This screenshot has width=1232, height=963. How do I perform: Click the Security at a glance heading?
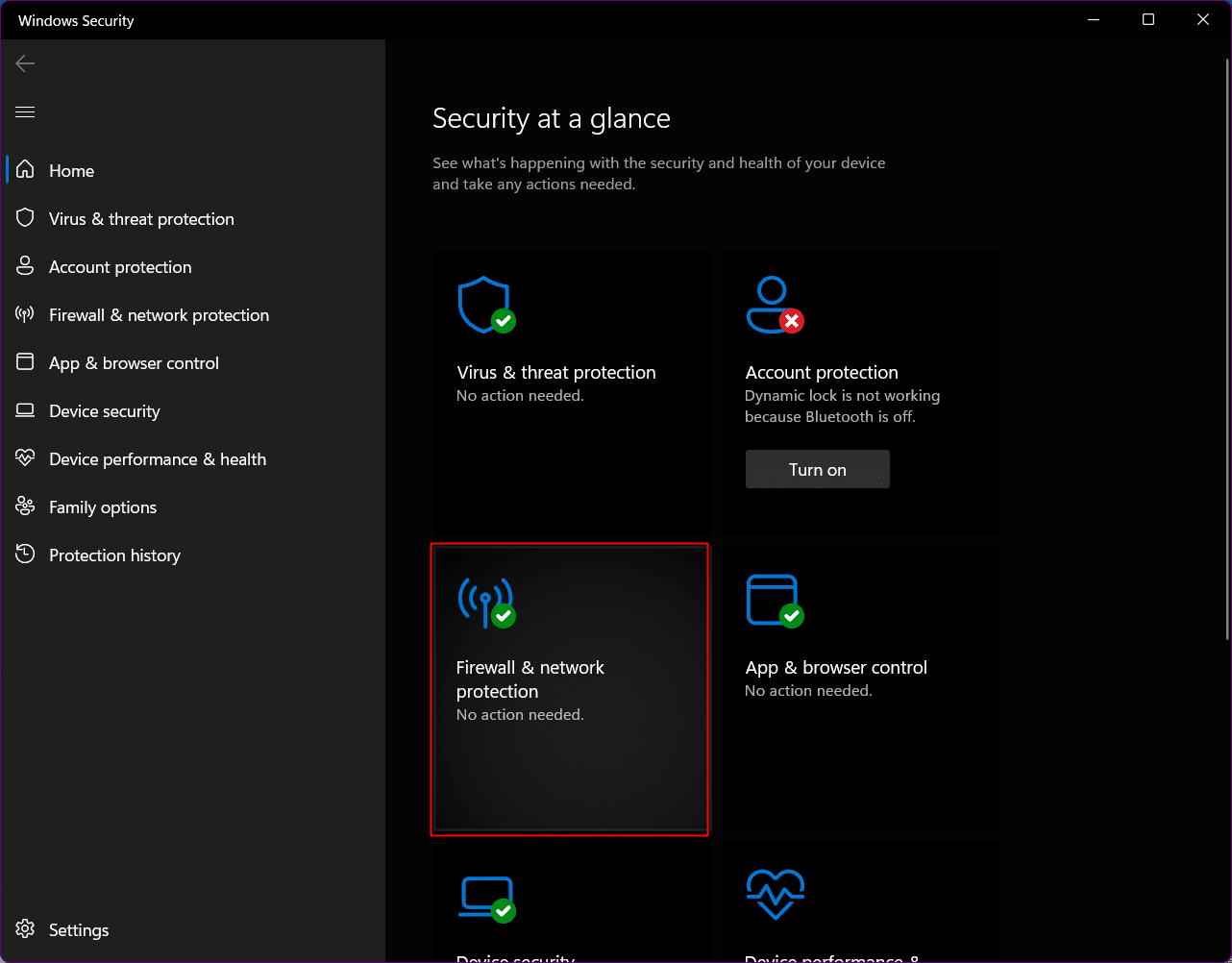552,118
